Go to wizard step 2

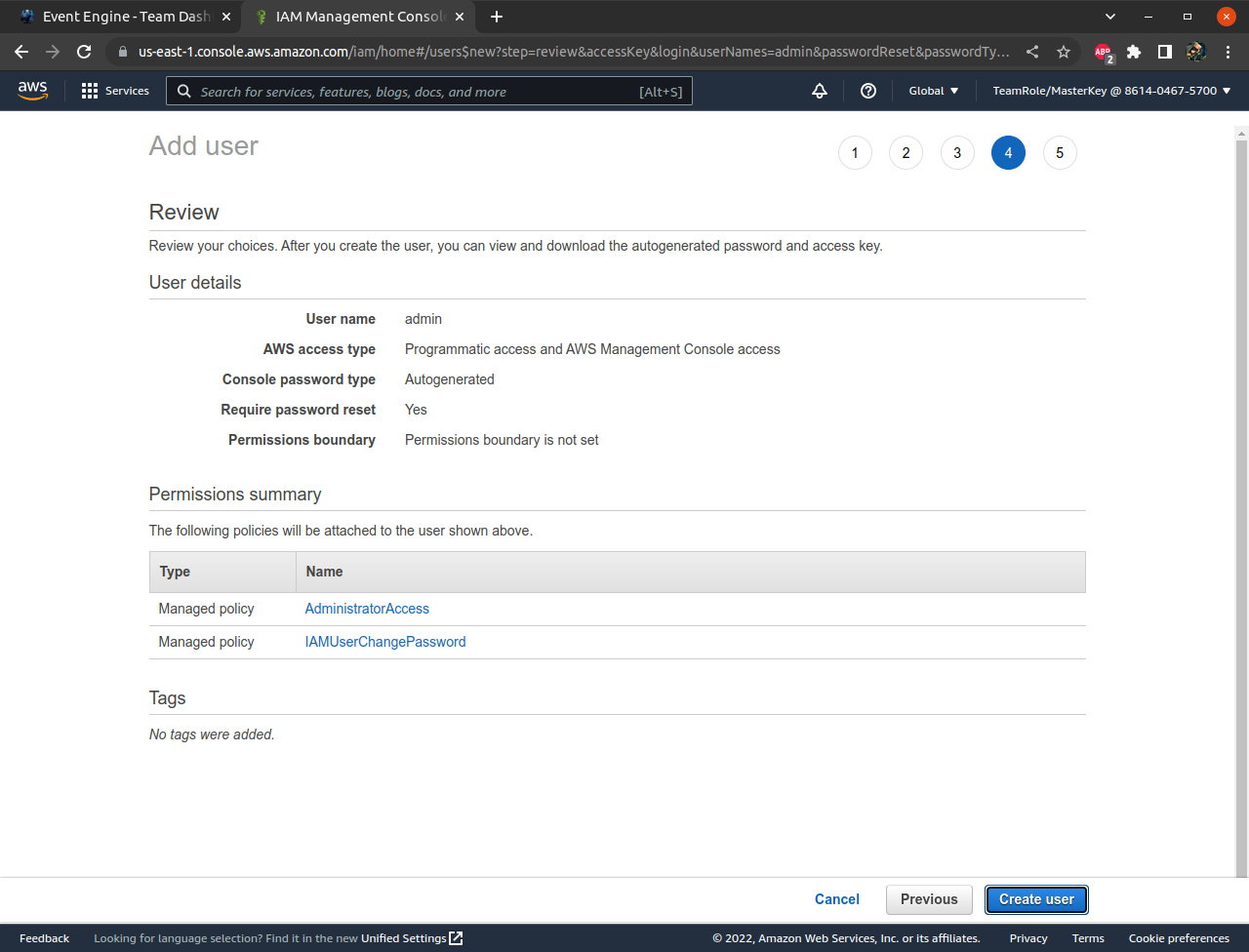click(x=906, y=153)
